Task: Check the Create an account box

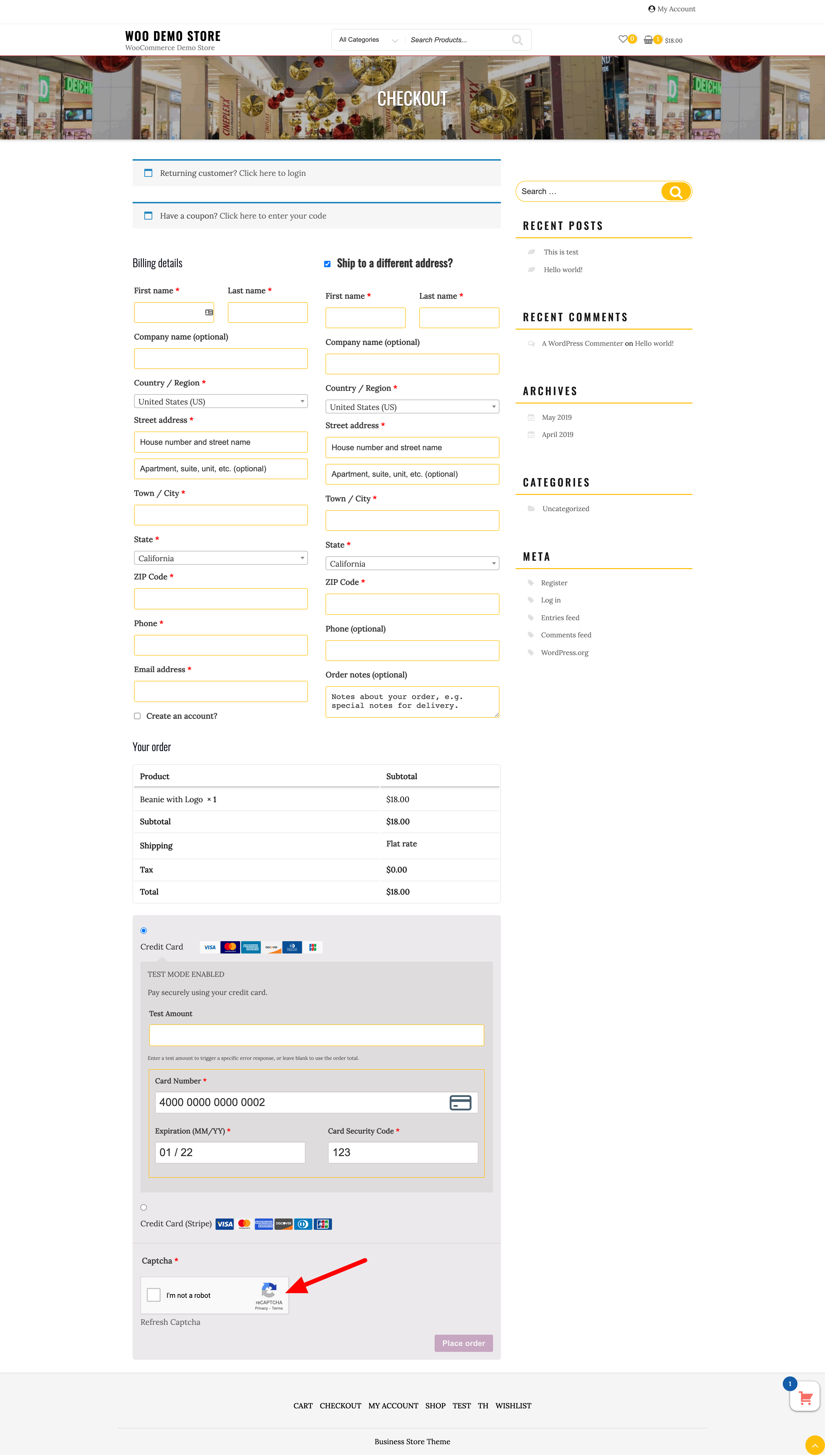Action: [x=137, y=716]
